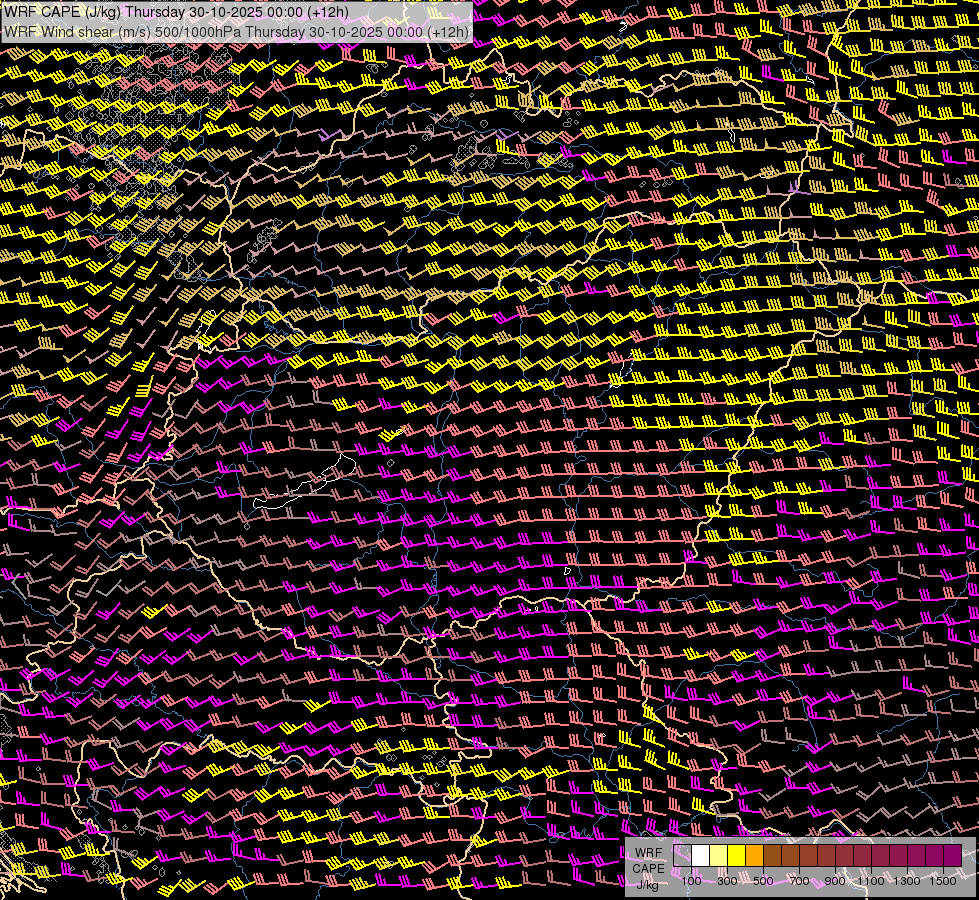
Task: Click the bright yellow legend swatch
Action: pyautogui.click(x=736, y=855)
